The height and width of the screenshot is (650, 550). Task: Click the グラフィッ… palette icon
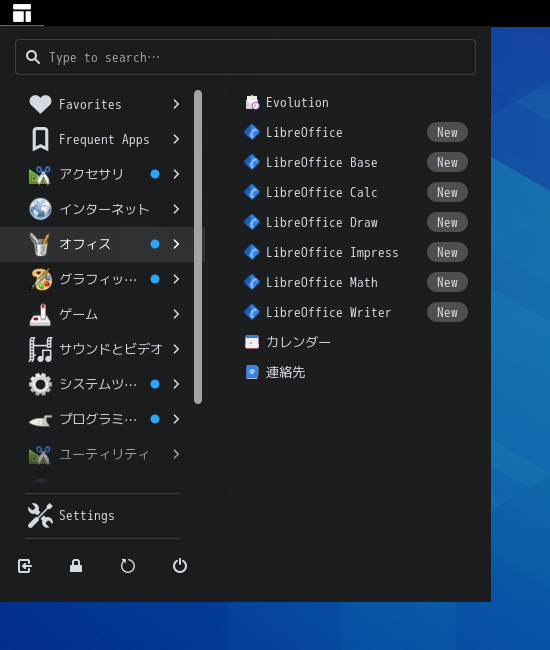click(40, 279)
